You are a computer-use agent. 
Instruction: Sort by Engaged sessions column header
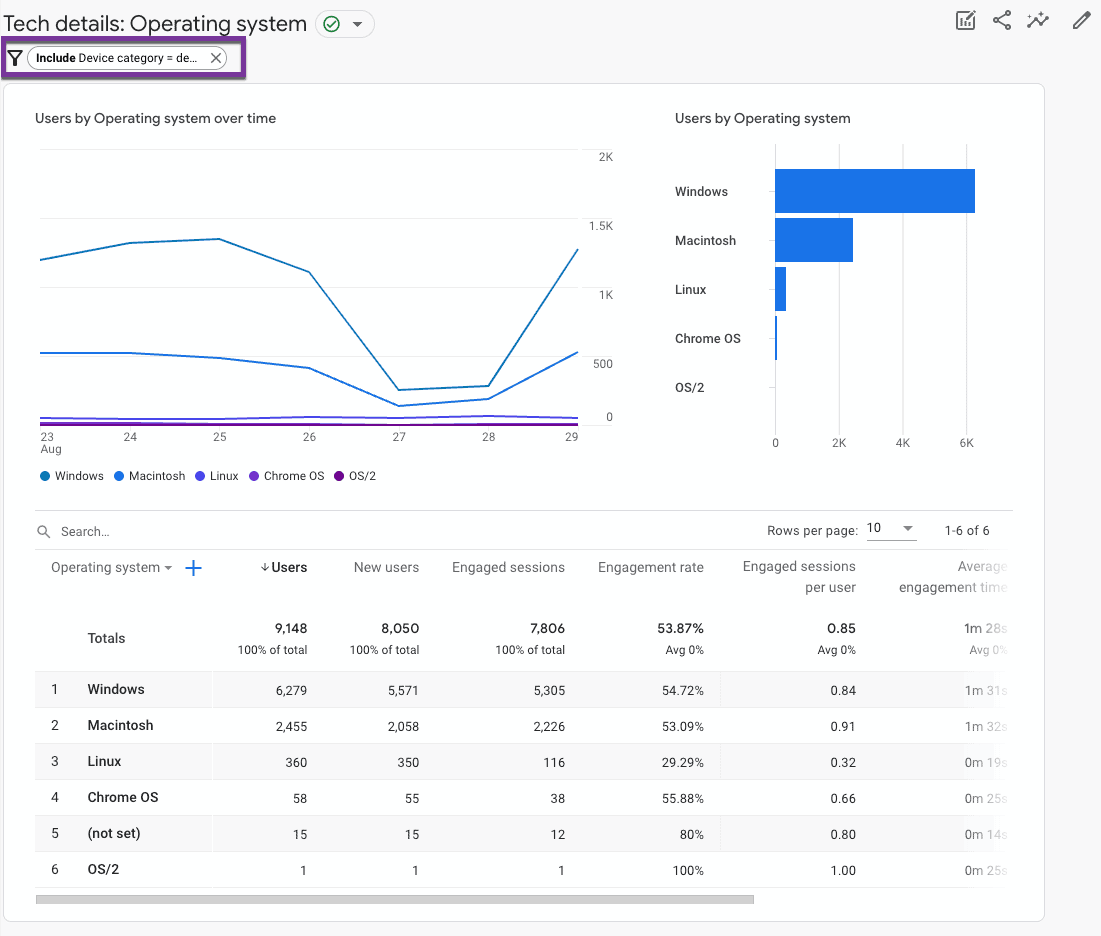coord(508,567)
